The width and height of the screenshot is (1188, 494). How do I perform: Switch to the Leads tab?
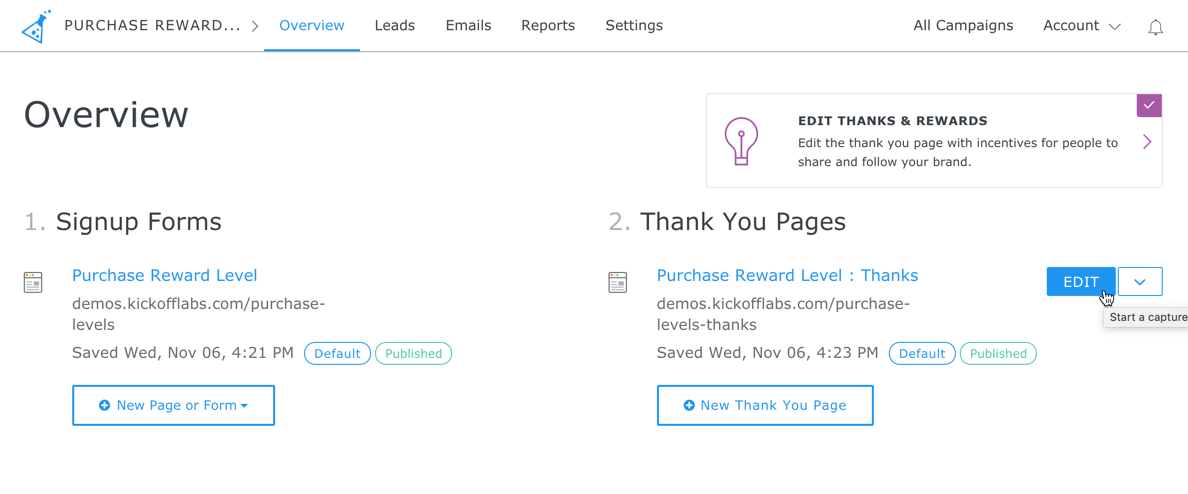pyautogui.click(x=394, y=26)
